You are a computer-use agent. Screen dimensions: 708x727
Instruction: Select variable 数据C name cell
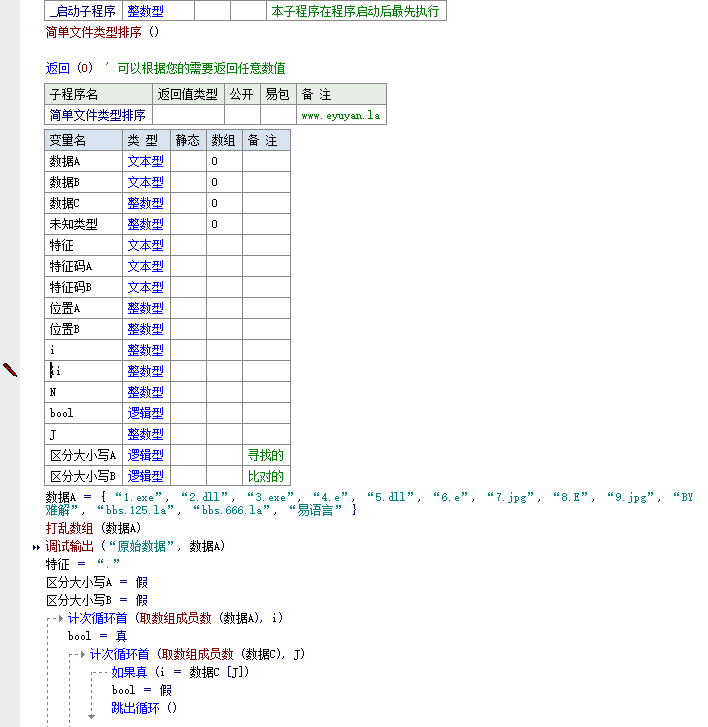pyautogui.click(x=83, y=203)
